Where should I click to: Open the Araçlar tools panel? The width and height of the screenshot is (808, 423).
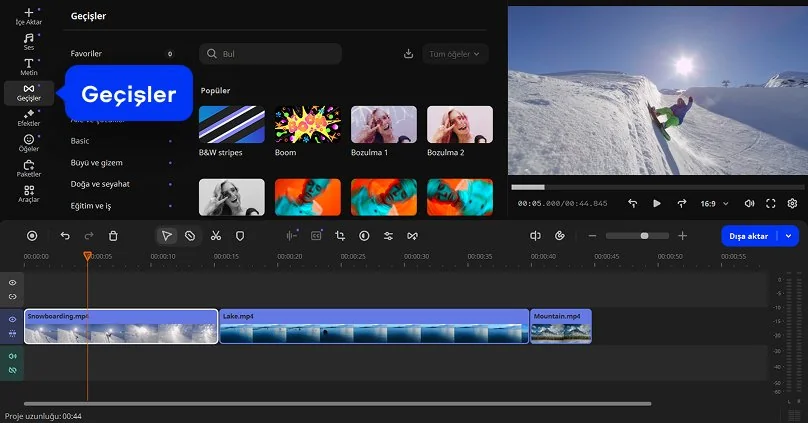tap(28, 193)
